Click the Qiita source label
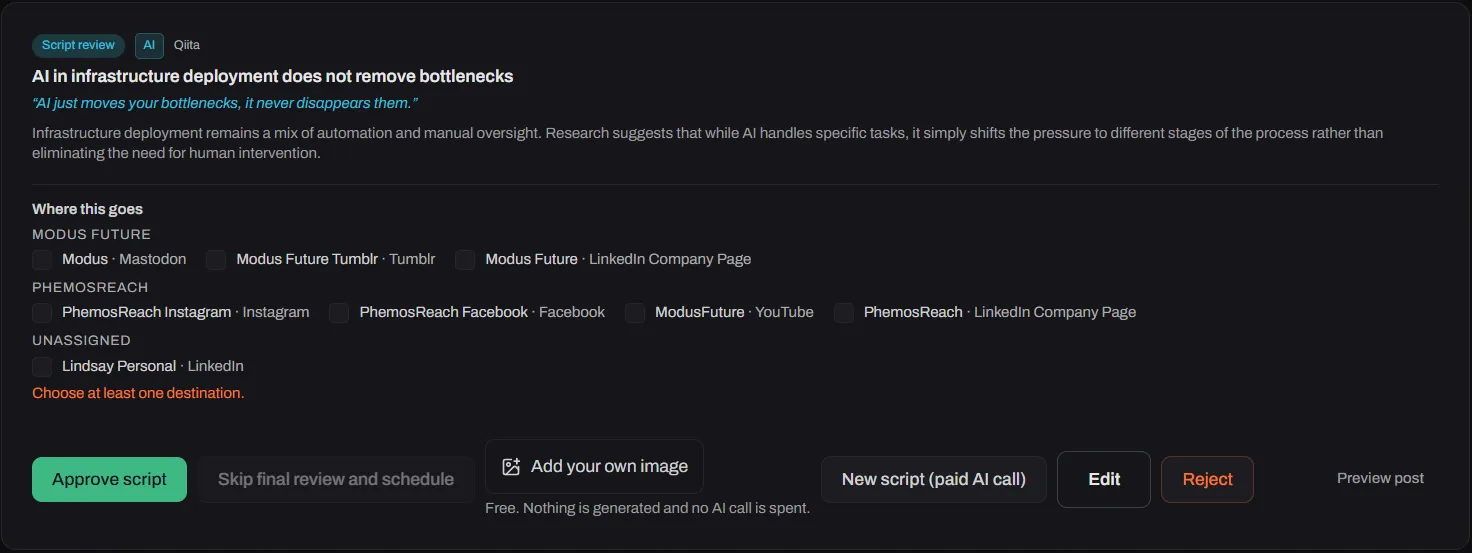 click(x=187, y=45)
